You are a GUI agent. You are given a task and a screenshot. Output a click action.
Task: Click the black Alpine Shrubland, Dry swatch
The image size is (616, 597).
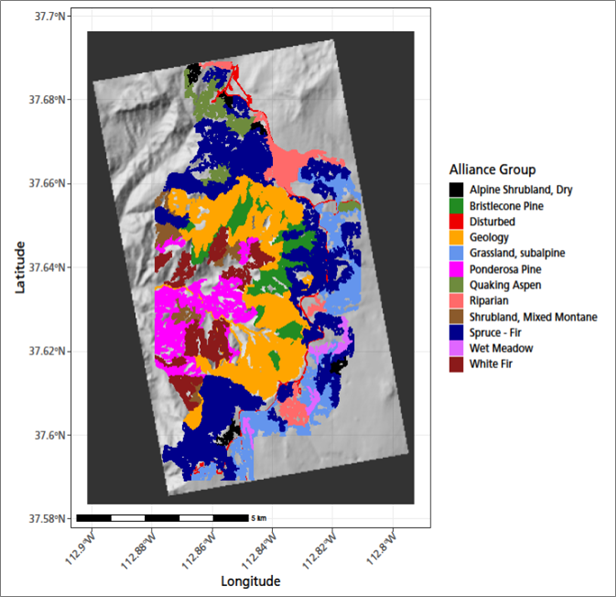456,190
